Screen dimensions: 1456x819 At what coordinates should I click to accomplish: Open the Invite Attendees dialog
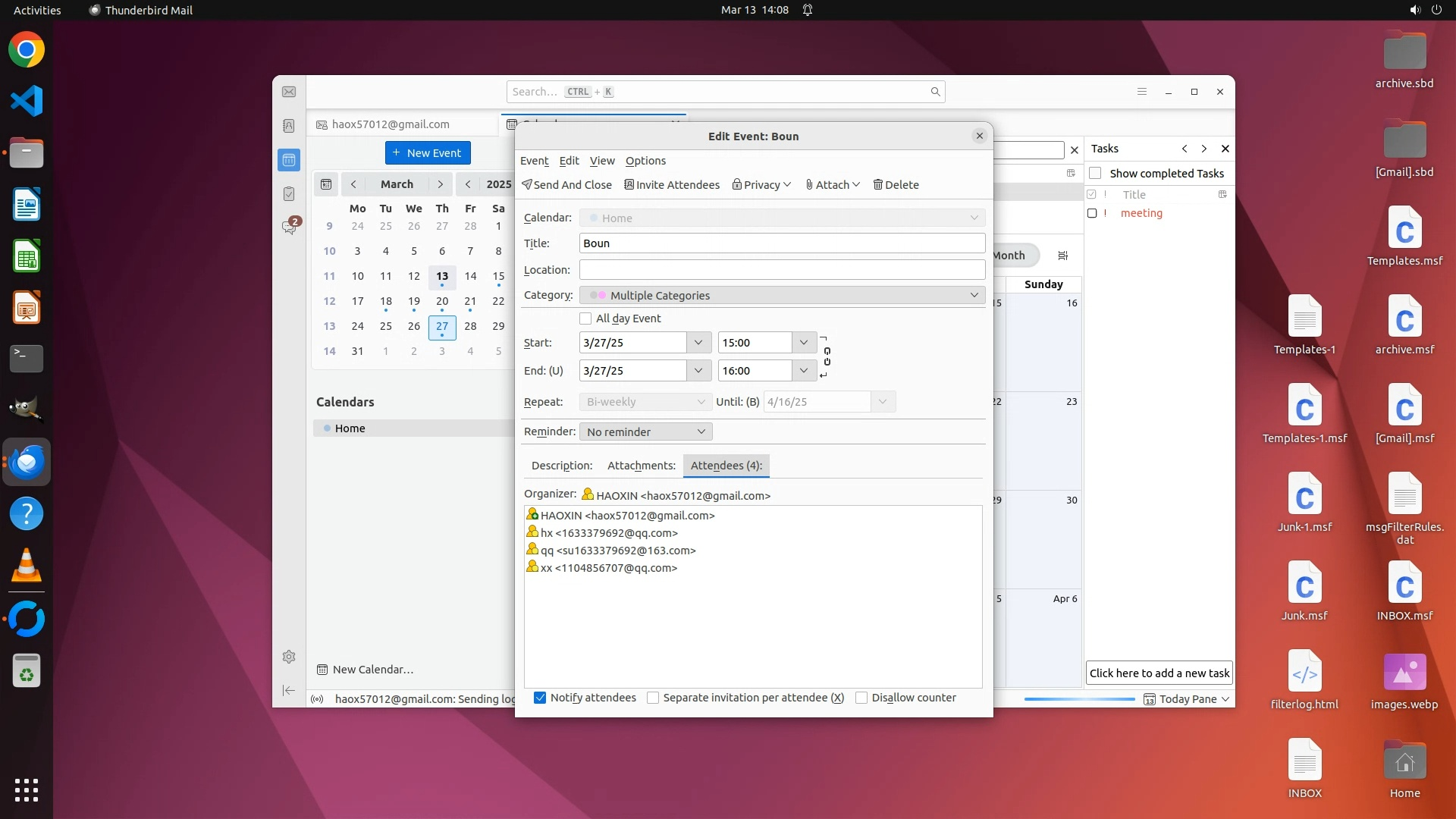671,185
